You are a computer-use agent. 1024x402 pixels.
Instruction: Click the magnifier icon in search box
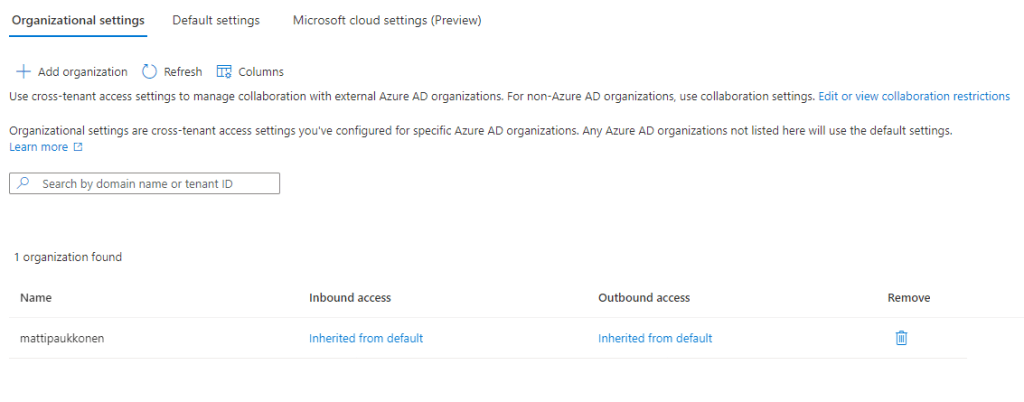(24, 184)
